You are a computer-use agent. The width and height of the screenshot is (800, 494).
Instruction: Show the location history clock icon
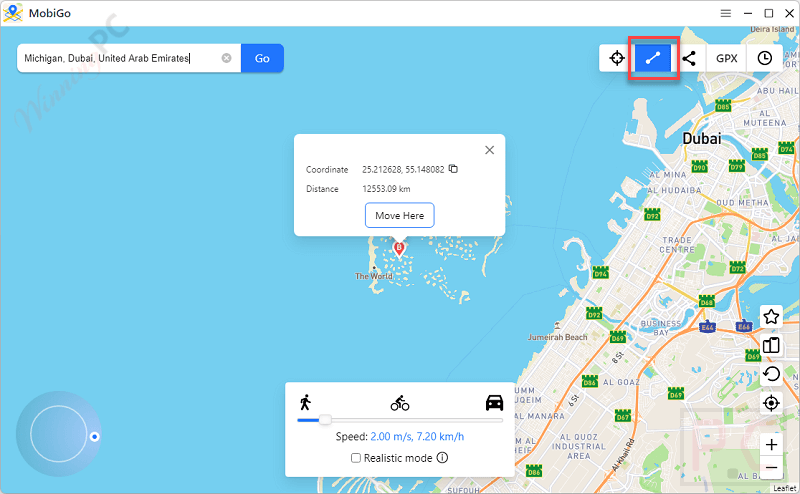point(764,58)
